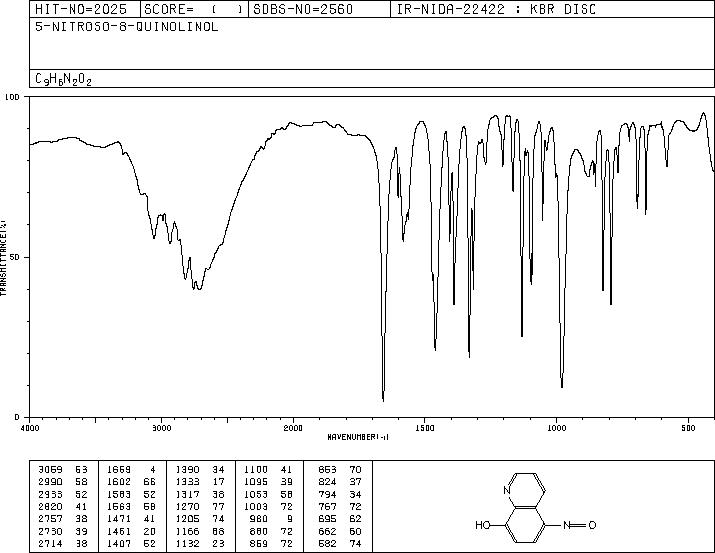
Task: Click the 1000 tick label on wavenumber axis
Action: click(x=556, y=428)
